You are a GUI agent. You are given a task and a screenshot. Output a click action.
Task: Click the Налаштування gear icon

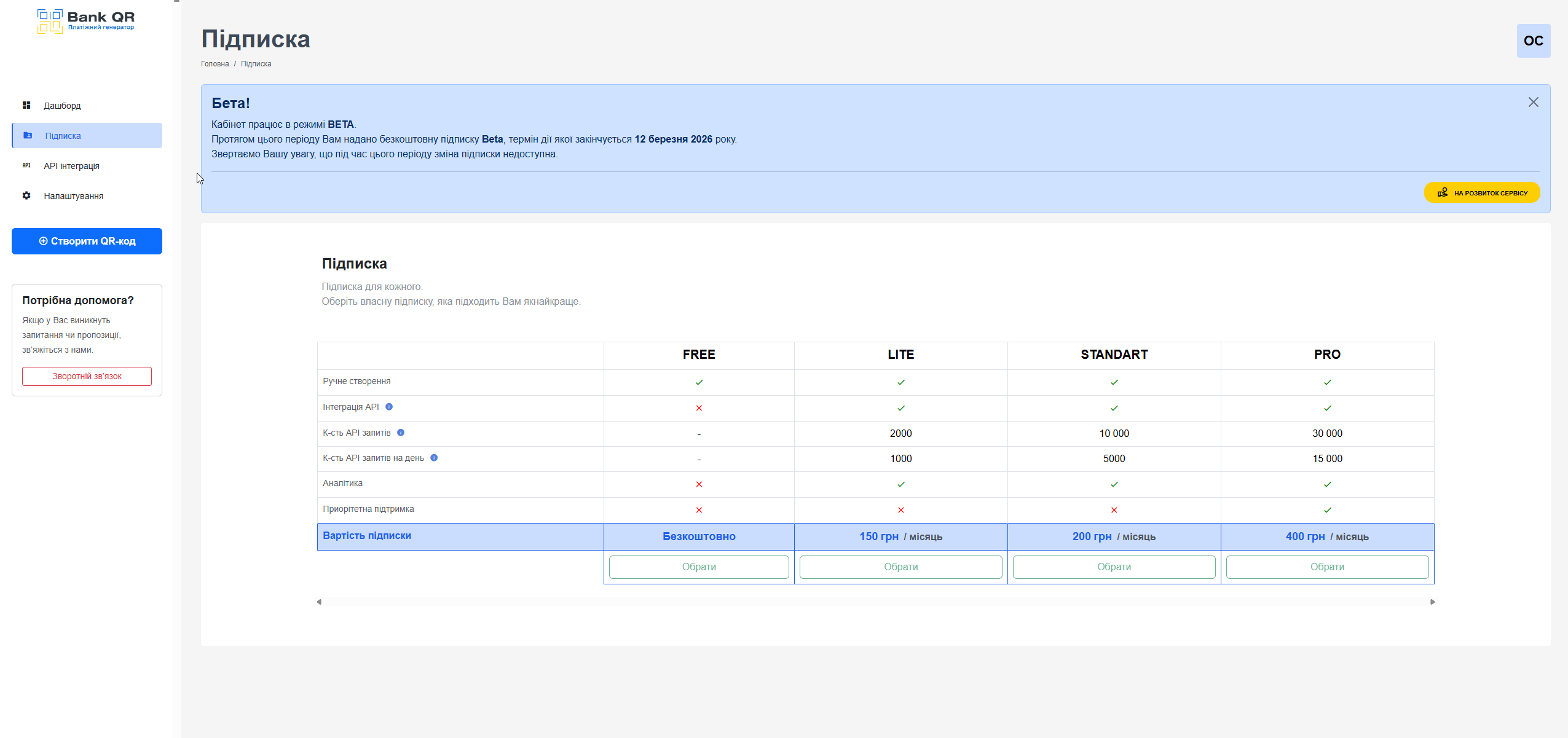click(x=26, y=195)
